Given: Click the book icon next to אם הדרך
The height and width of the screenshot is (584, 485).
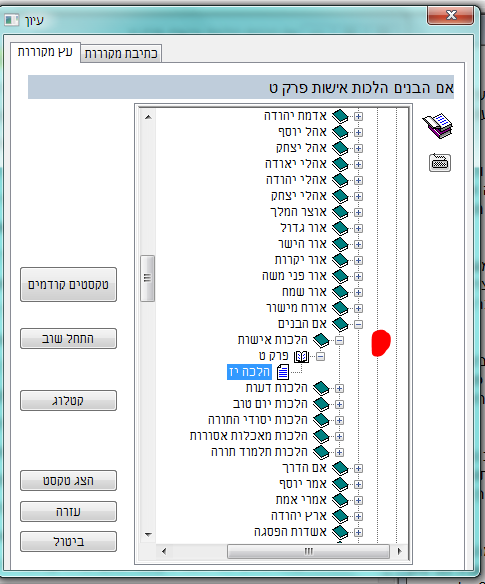Looking at the screenshot, I should coord(340,469).
